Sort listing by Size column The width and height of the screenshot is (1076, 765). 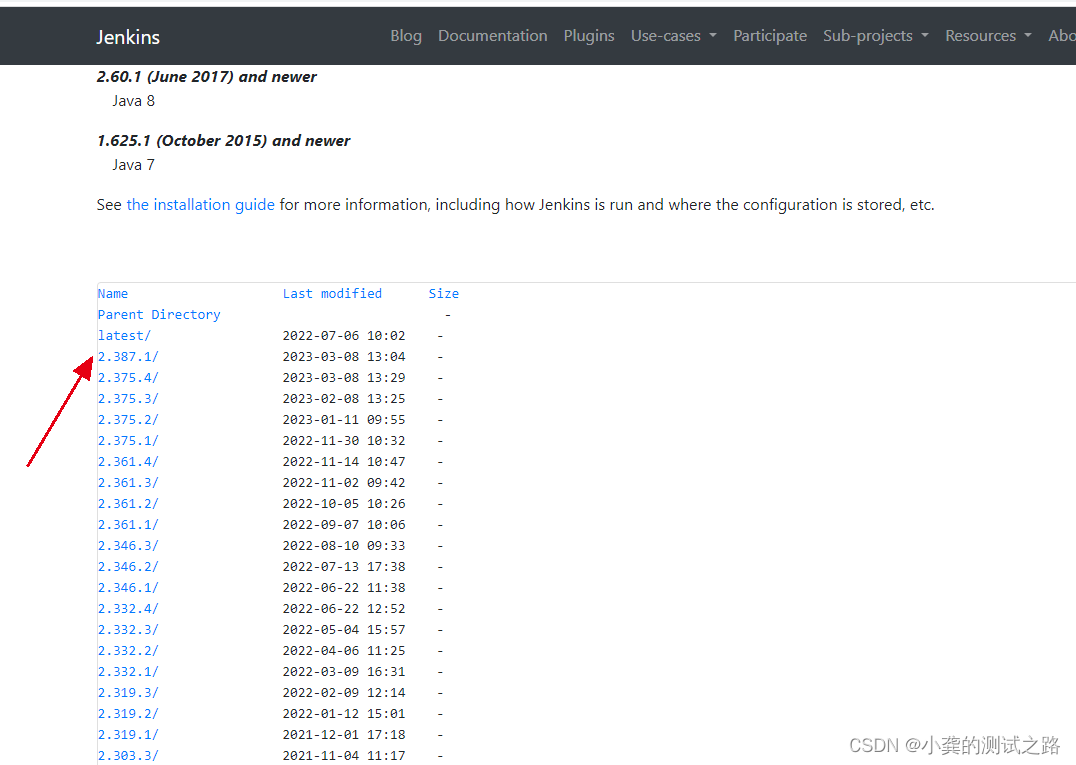coord(444,294)
